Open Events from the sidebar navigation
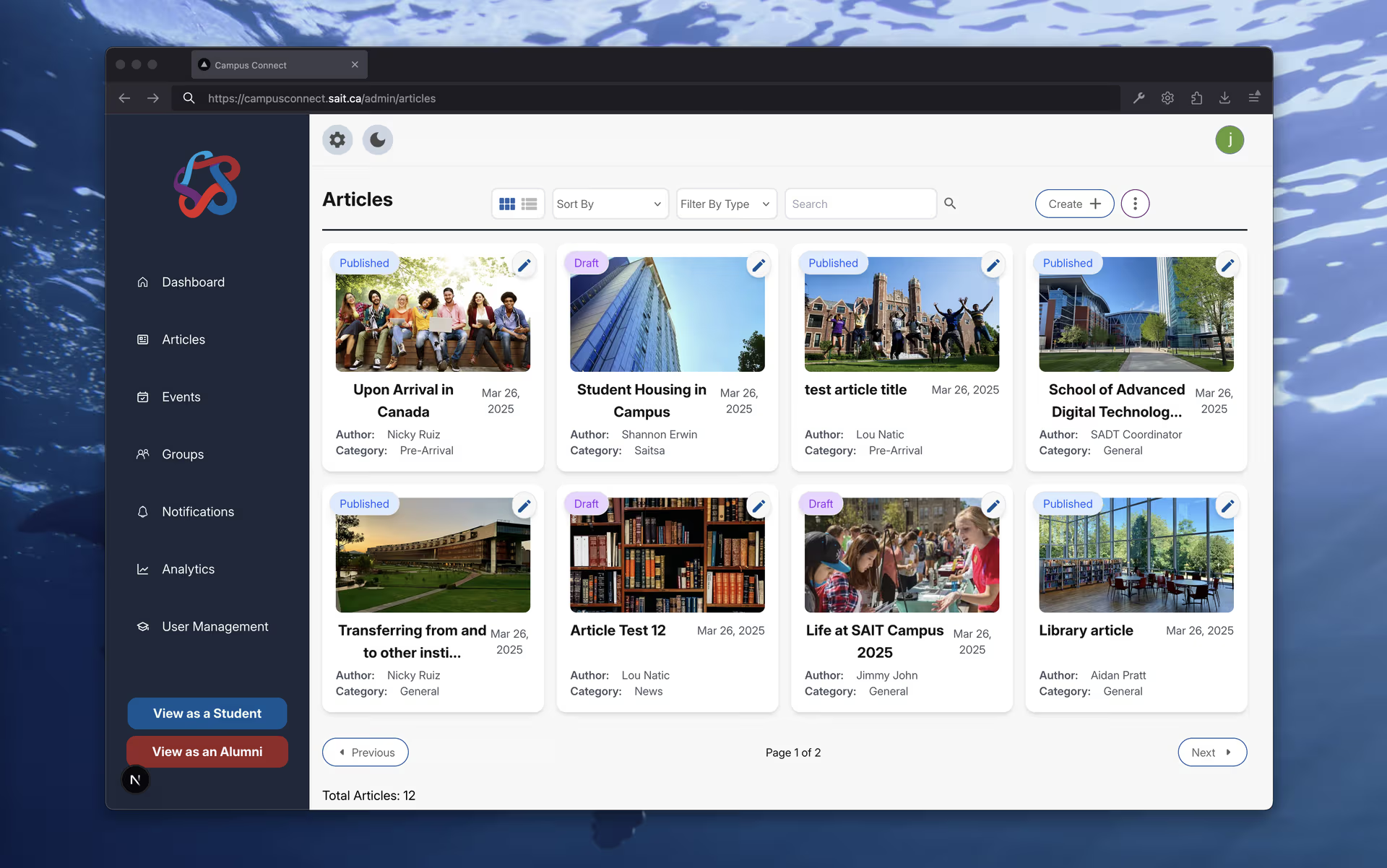Image resolution: width=1387 pixels, height=868 pixels. [181, 396]
